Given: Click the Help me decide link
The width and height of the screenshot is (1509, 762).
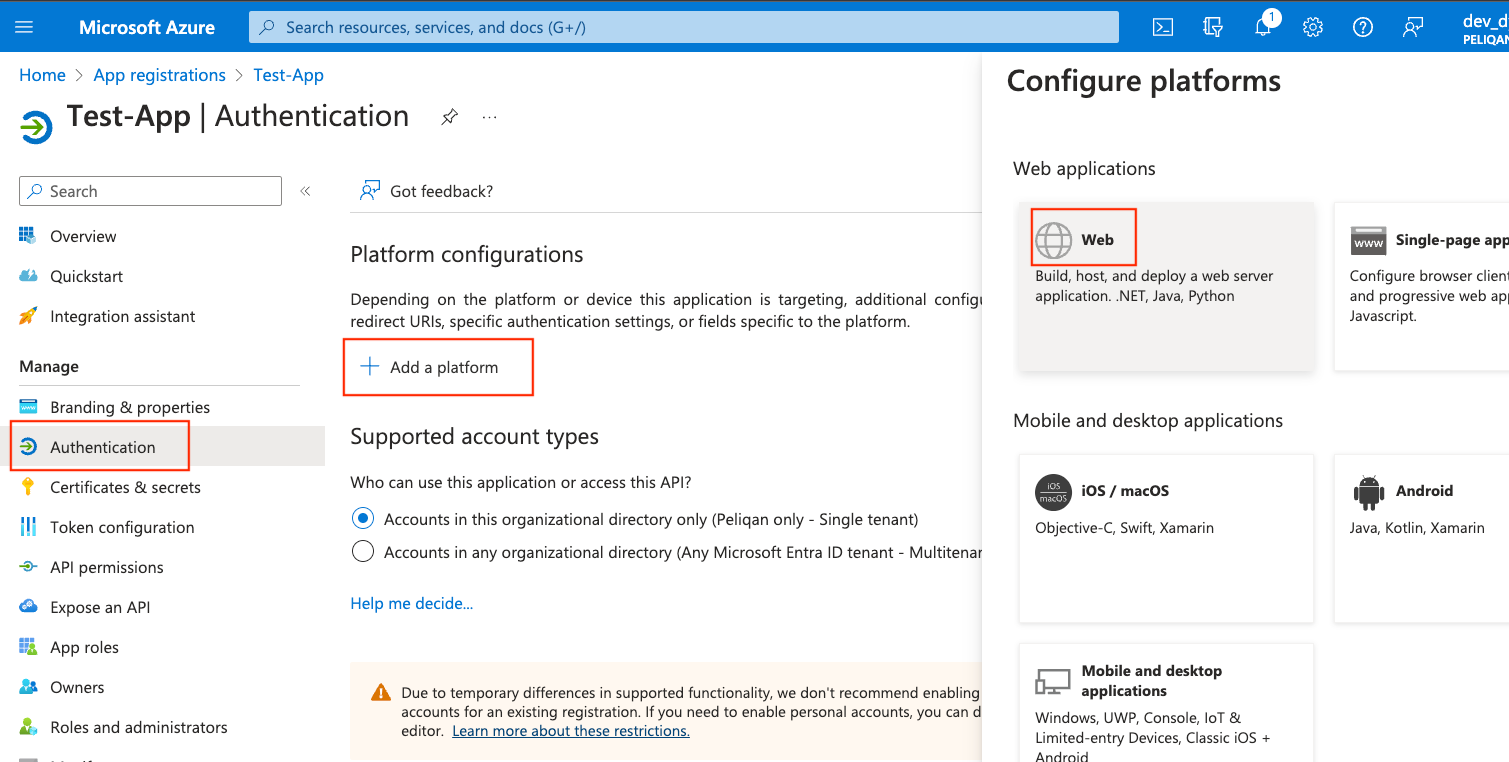Looking at the screenshot, I should (x=411, y=603).
